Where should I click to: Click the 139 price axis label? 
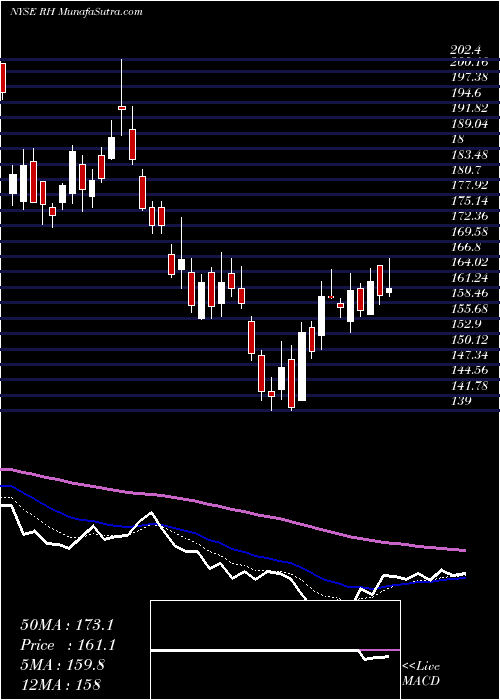[462, 400]
